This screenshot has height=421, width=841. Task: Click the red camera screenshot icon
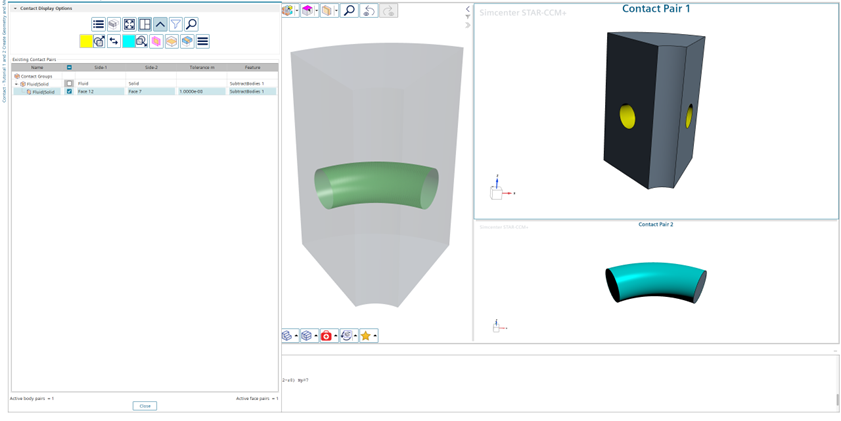(326, 336)
